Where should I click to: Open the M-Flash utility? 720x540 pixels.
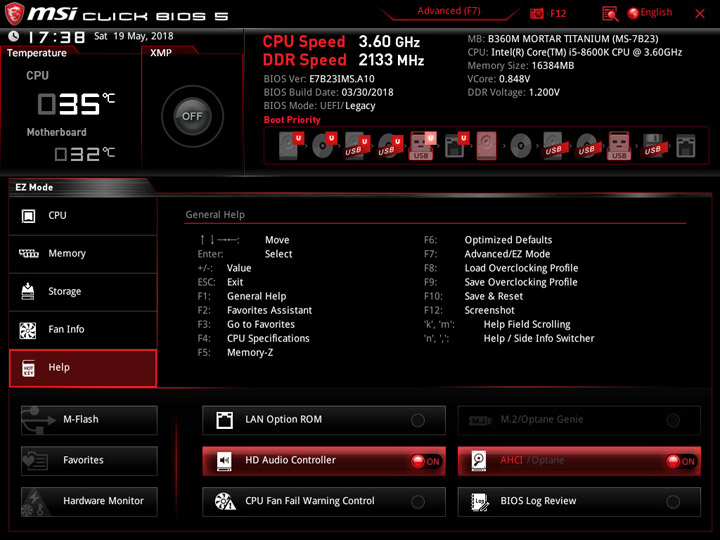pos(89,420)
